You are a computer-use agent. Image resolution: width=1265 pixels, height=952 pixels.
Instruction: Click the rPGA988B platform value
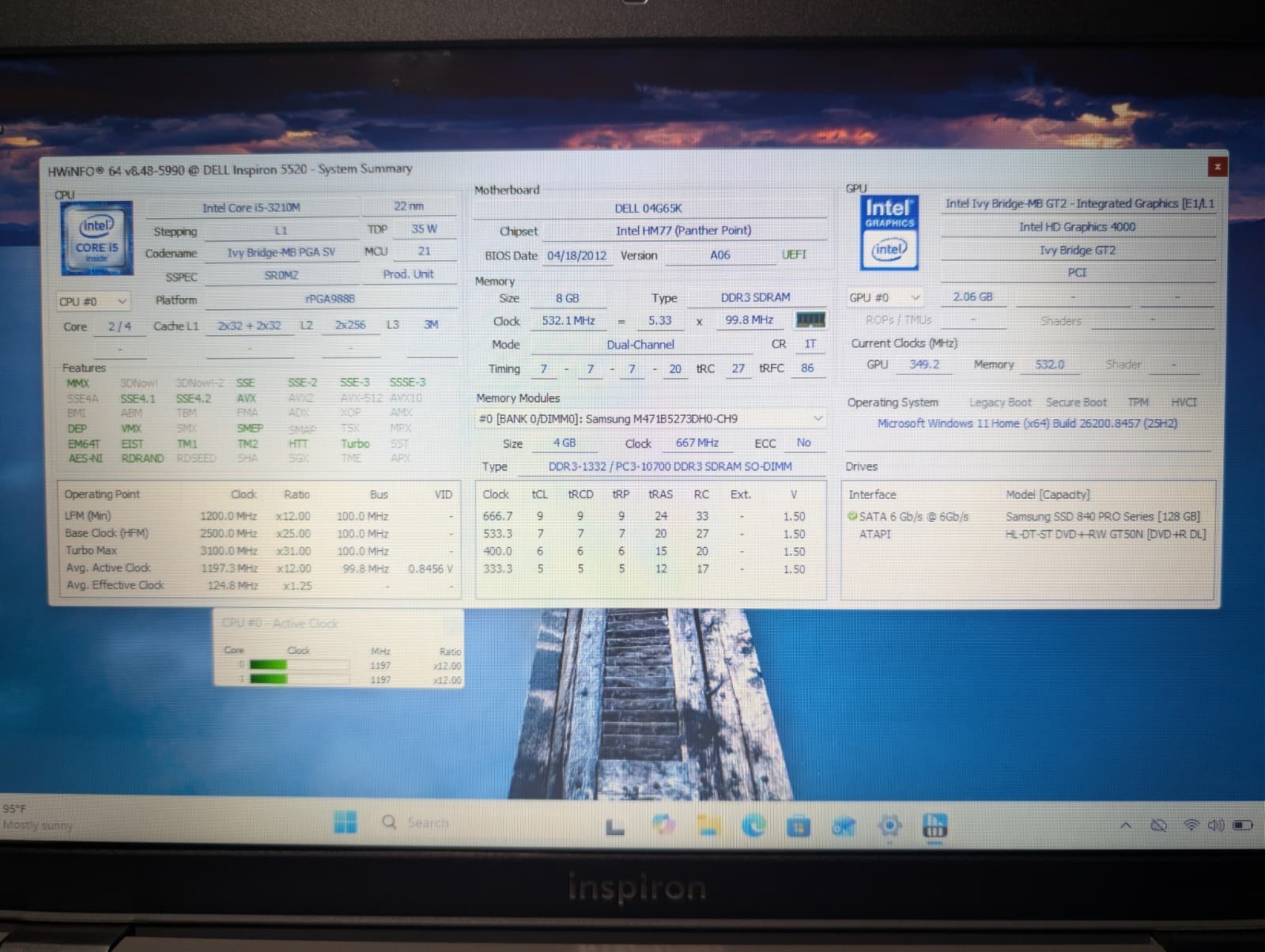(330, 299)
